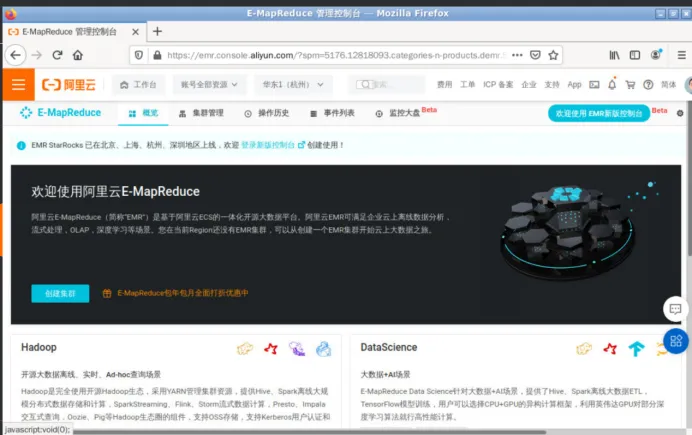Click the DataScience card heading

(388, 347)
